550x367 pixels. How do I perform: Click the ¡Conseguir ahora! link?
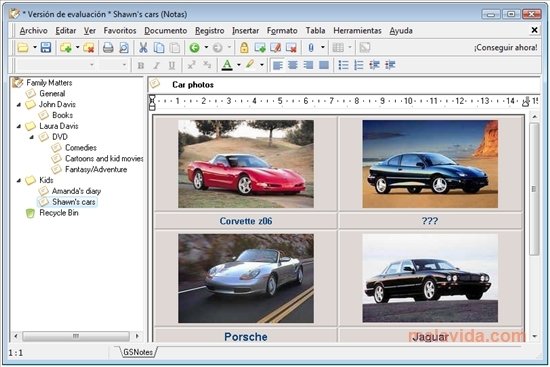pos(505,47)
